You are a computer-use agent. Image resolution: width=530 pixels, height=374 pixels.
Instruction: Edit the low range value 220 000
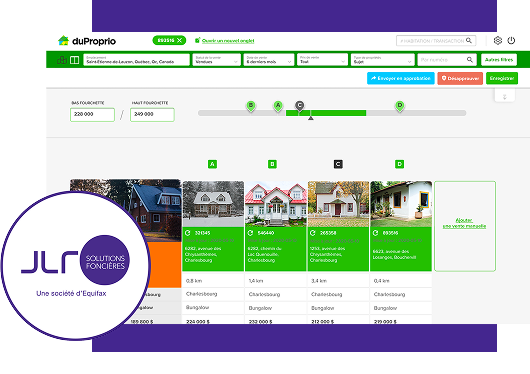coord(92,115)
